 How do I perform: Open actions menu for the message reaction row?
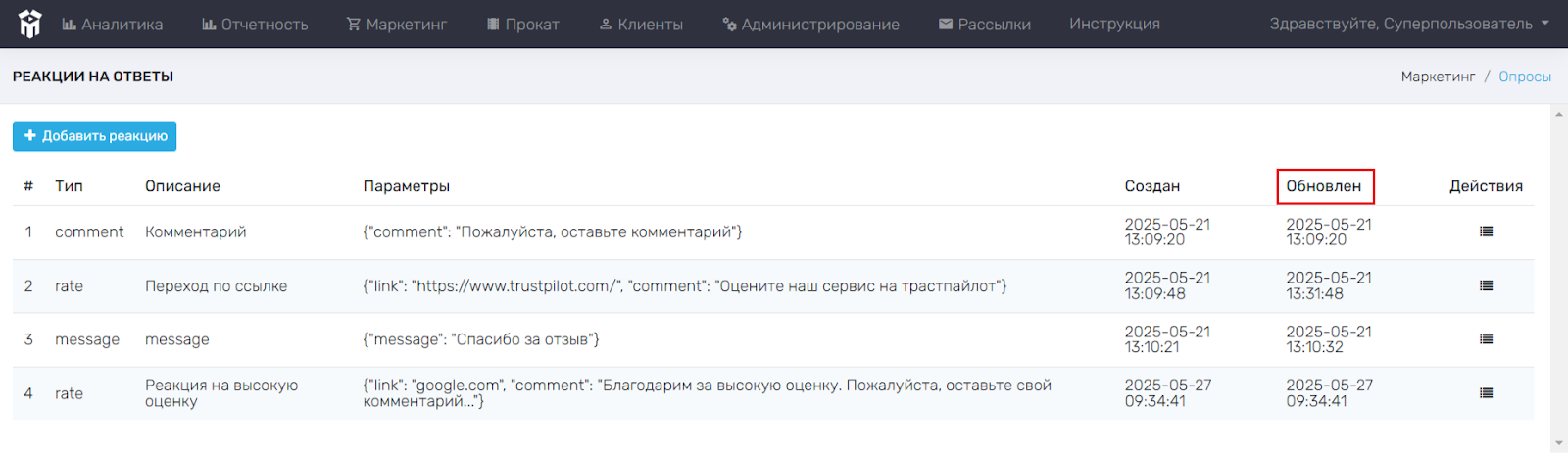pyautogui.click(x=1486, y=338)
